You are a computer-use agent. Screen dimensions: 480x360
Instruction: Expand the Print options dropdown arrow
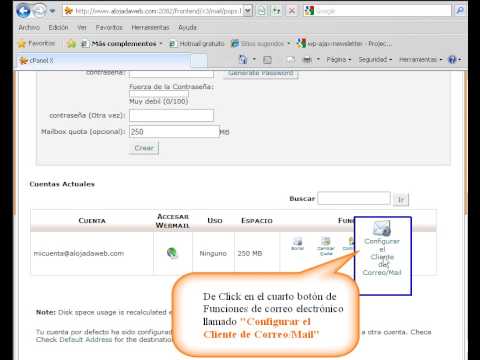pos(318,60)
